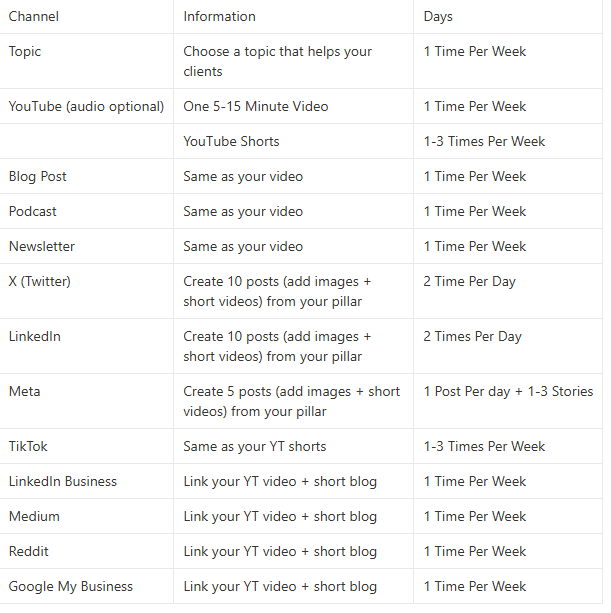Click 1 Post Per day + 1-3 Stories
The image size is (611, 613).
pos(508,392)
